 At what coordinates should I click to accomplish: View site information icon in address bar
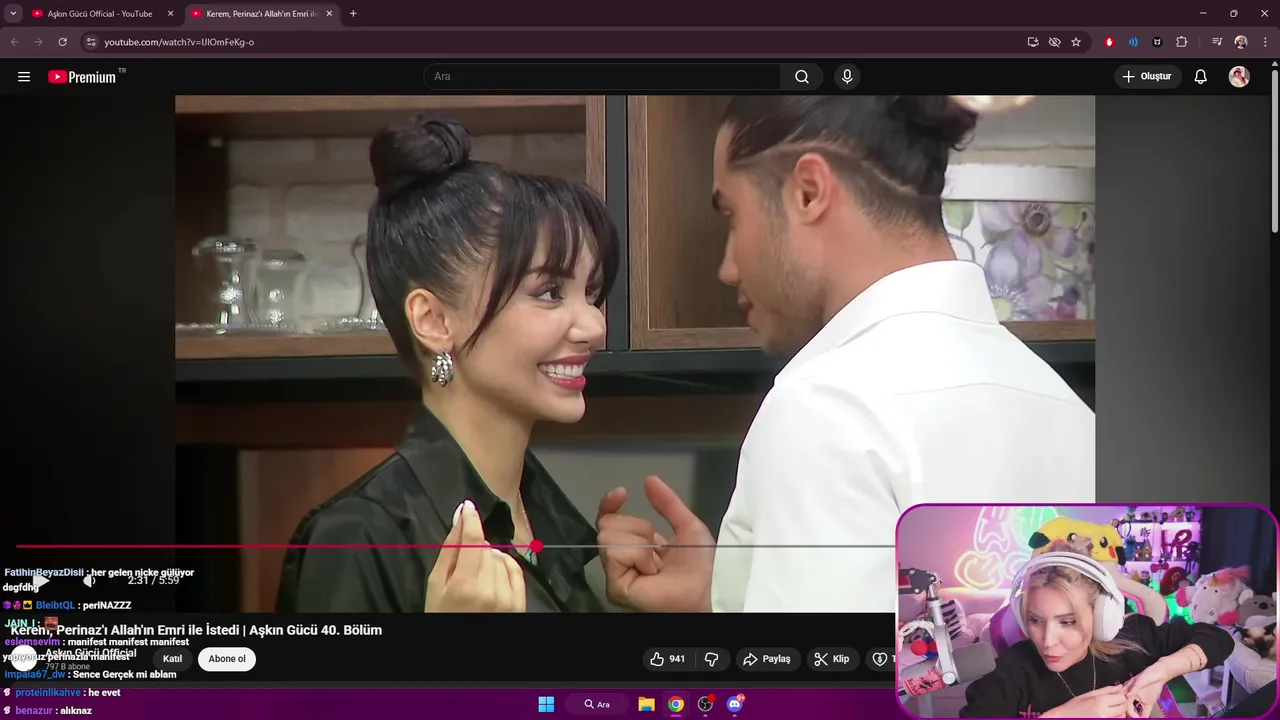(x=91, y=42)
